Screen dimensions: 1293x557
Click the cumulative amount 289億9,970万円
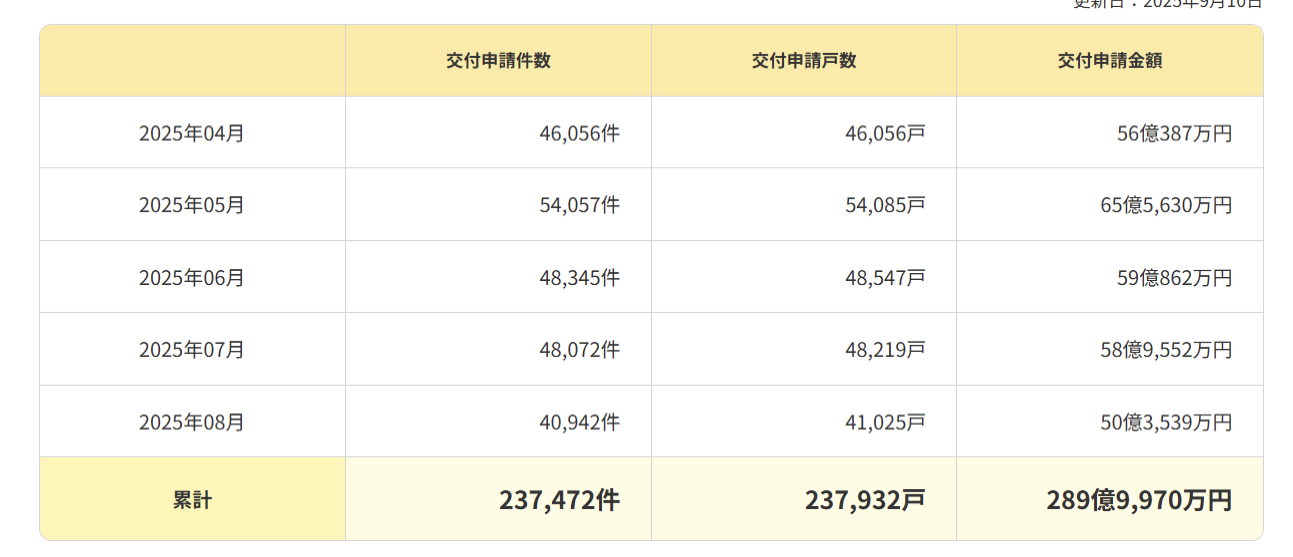coord(1139,500)
